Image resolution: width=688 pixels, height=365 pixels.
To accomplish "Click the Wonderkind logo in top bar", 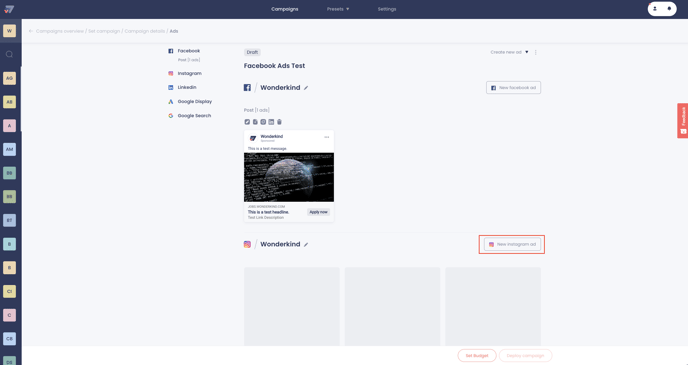I will point(9,9).
